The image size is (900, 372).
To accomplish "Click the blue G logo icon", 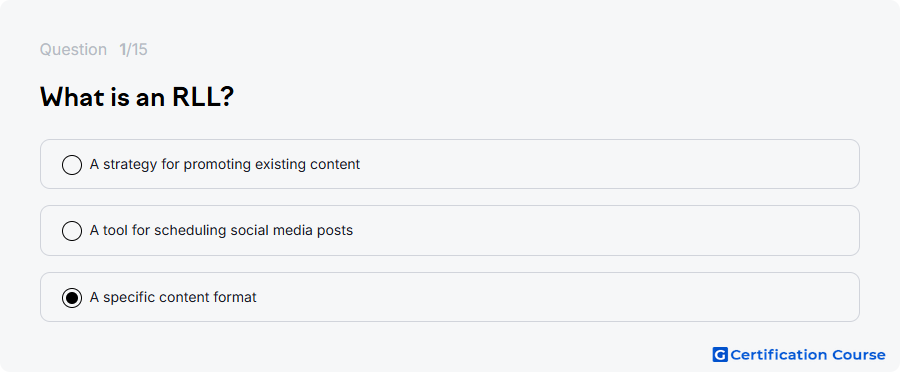I will [x=720, y=355].
